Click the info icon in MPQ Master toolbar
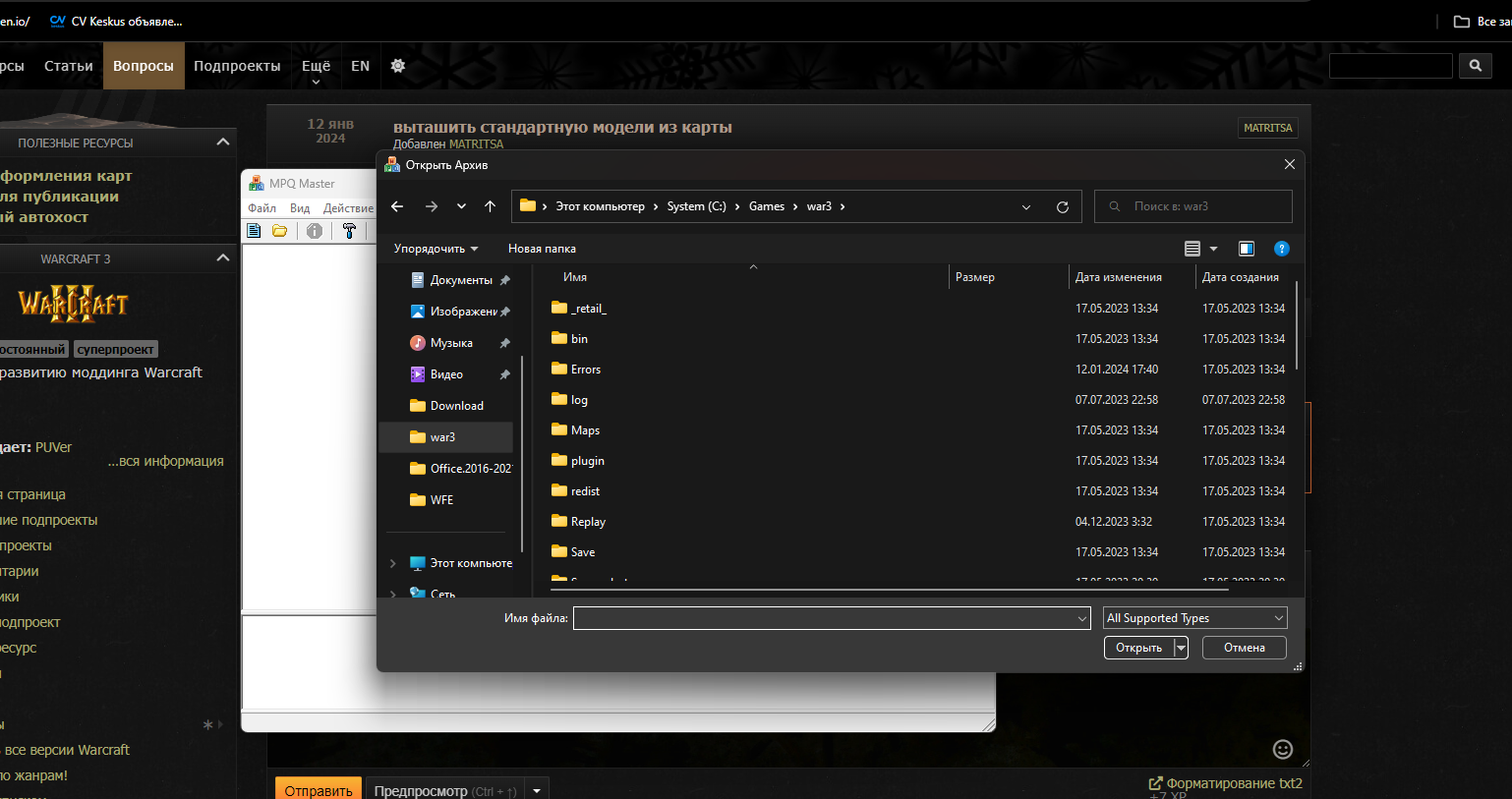The height and width of the screenshot is (799, 1512). point(315,231)
